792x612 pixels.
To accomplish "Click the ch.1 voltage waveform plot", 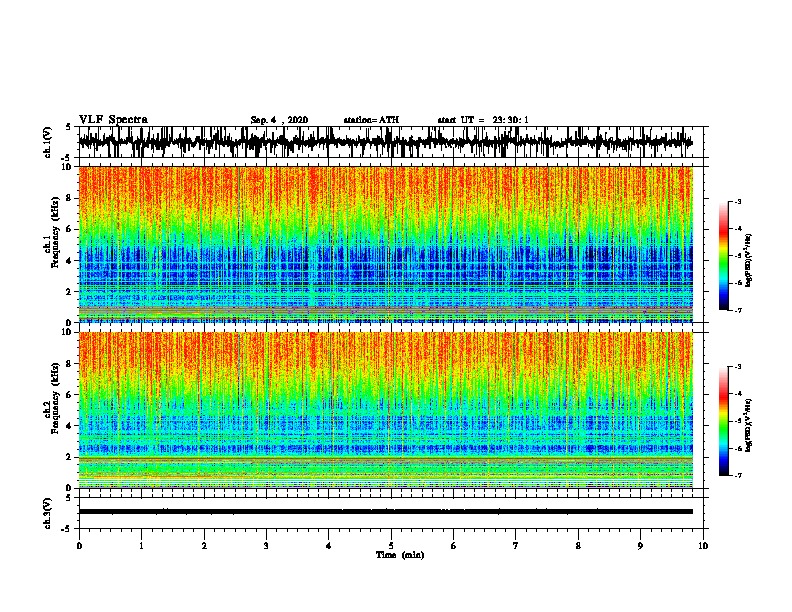I will pos(391,142).
